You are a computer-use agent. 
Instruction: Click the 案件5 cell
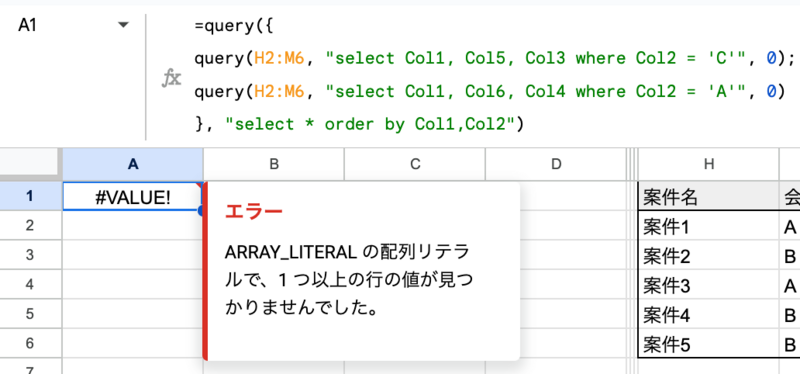pos(709,343)
